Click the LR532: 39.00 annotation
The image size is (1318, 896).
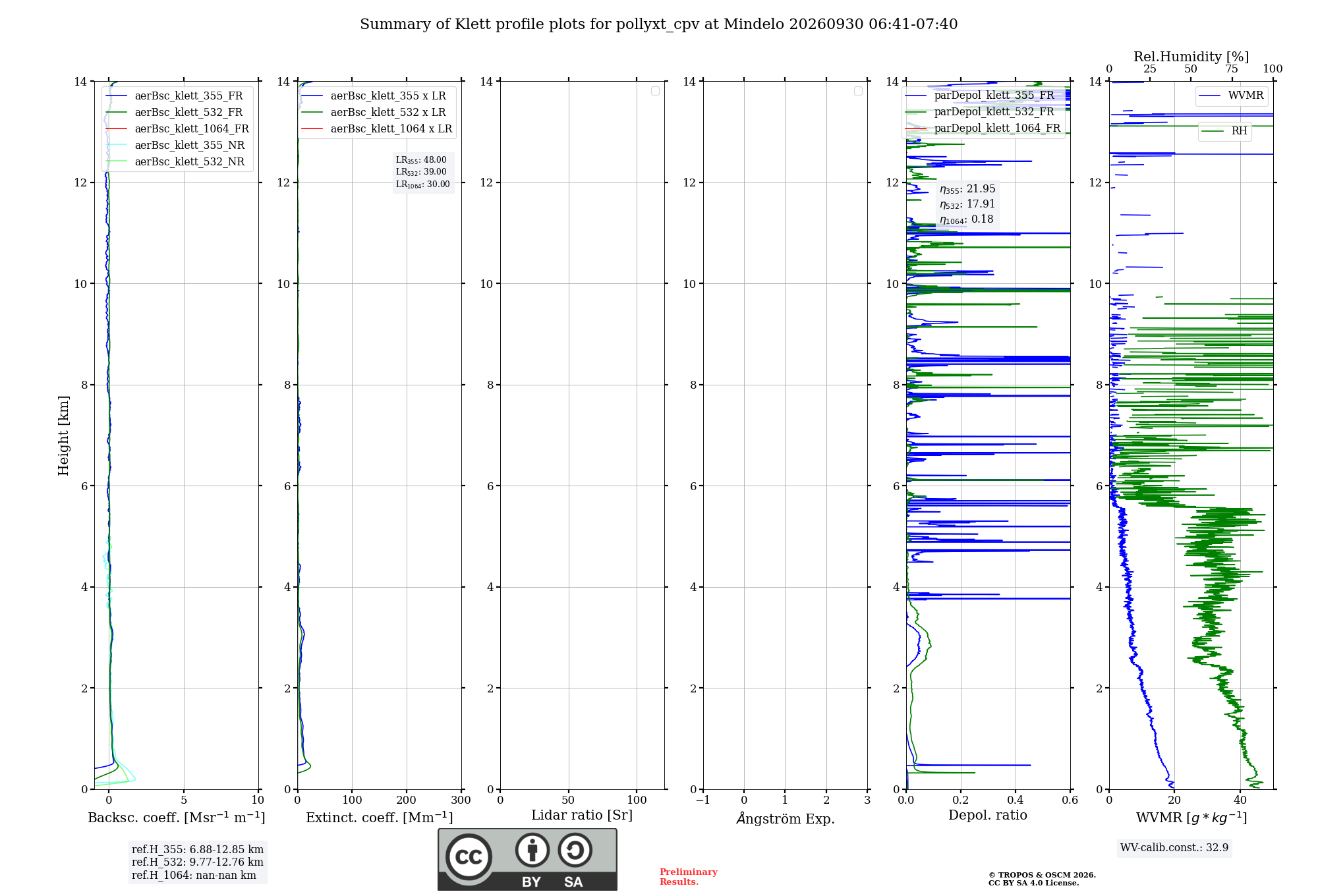421,172
